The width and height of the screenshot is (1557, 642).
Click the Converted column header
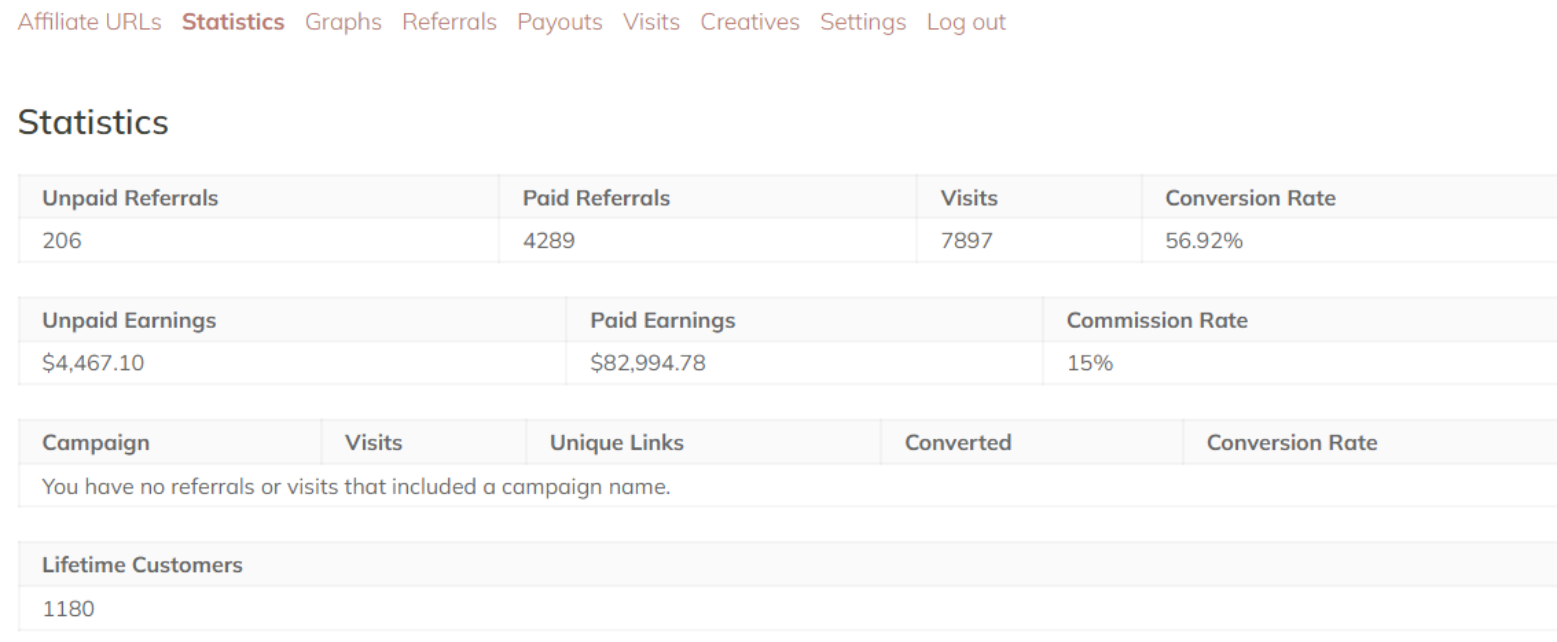[958, 442]
